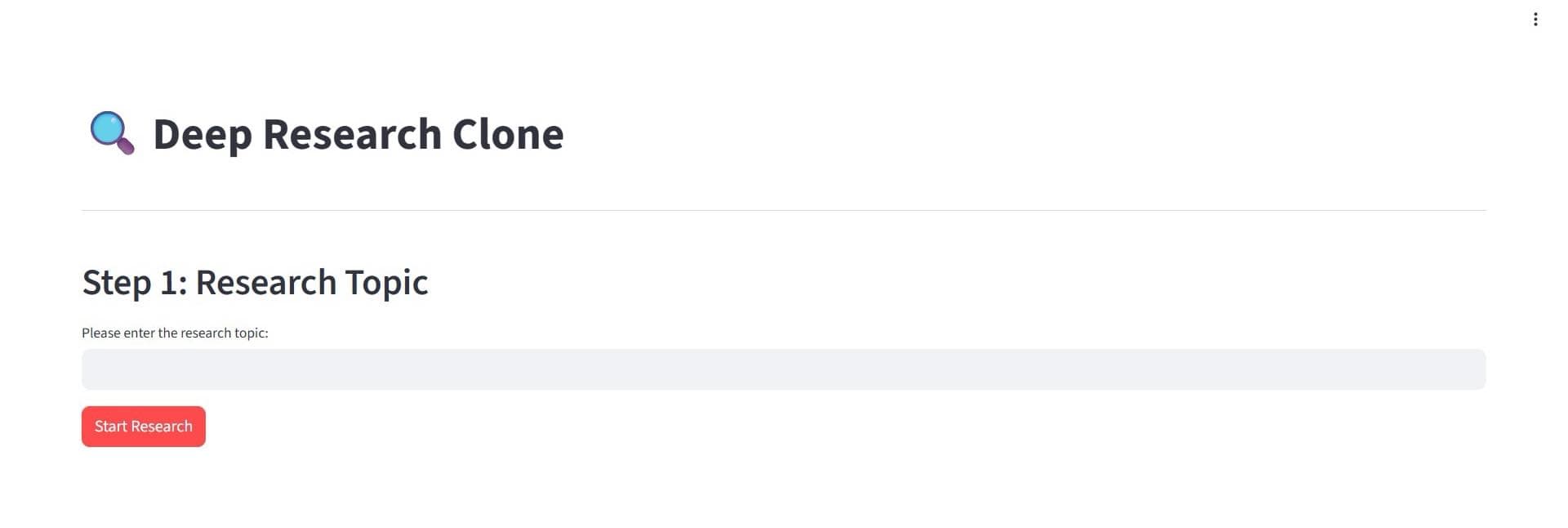This screenshot has height=528, width=1568.
Task: Open the app options kebab menu
Action: tap(1535, 20)
